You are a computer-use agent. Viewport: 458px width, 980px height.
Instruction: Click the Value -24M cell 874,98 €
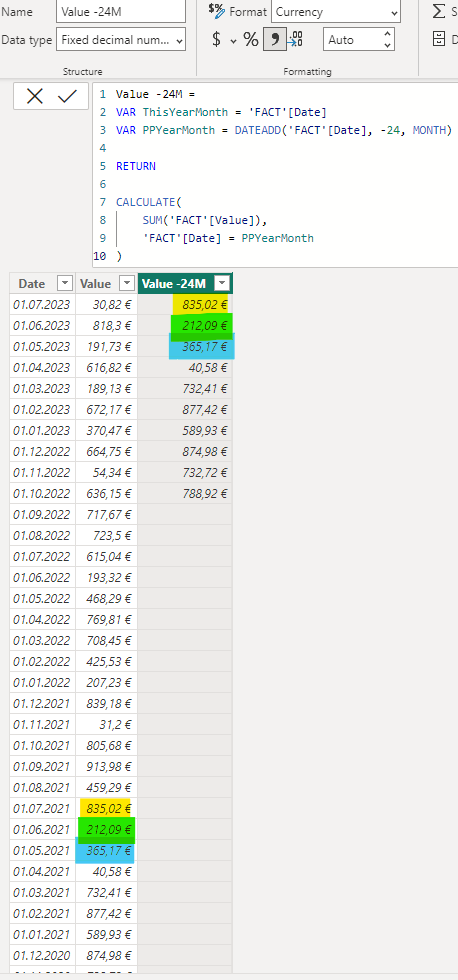[185, 451]
